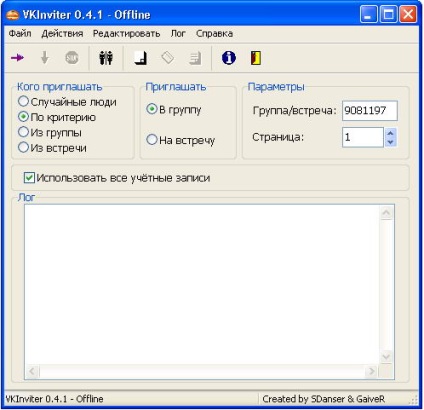The height and width of the screenshot is (410, 424).
Task: Click the log horizontal scrollbar right arrow
Action: coord(371,371)
